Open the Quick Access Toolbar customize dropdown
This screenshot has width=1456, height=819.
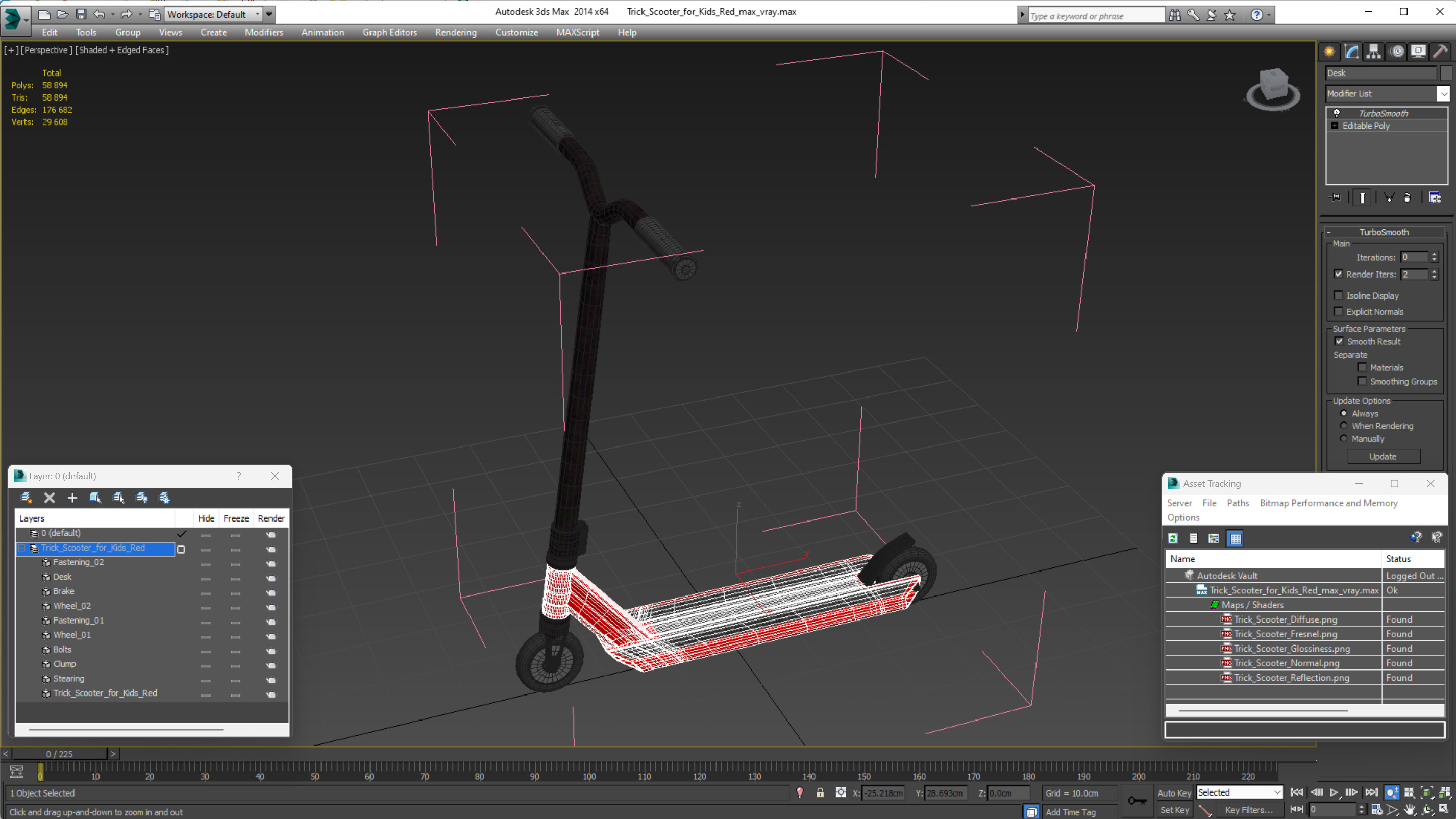click(x=269, y=14)
